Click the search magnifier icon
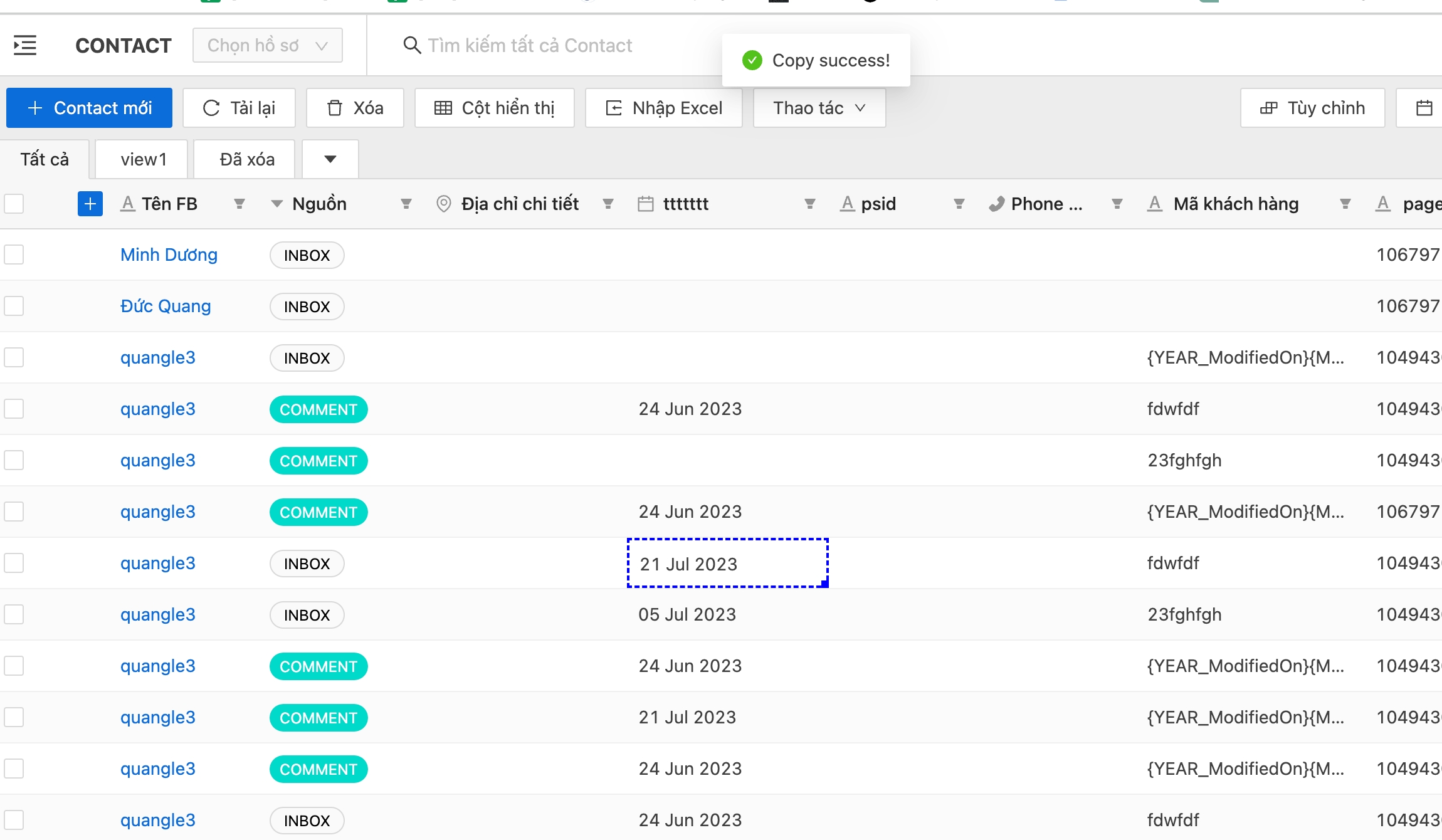Image resolution: width=1442 pixels, height=840 pixels. (x=412, y=45)
